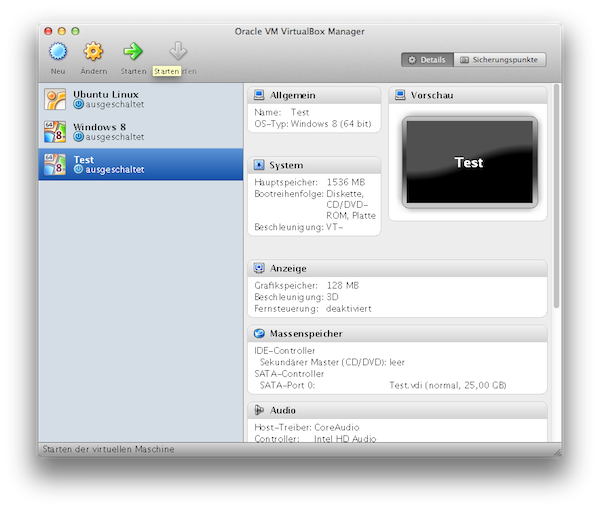600x510 pixels.
Task: Click the 'SATA-Controller' row
Action: [289, 373]
